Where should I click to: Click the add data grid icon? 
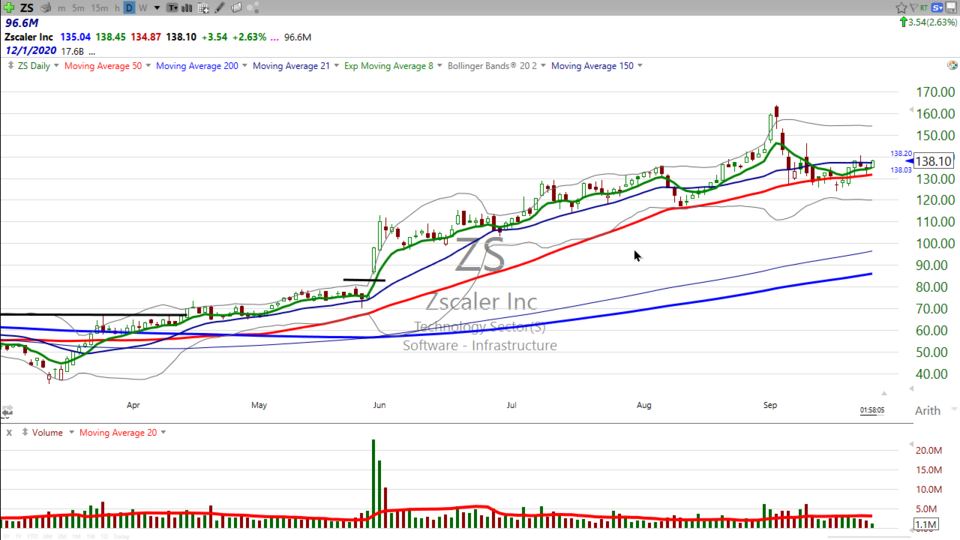point(203,8)
